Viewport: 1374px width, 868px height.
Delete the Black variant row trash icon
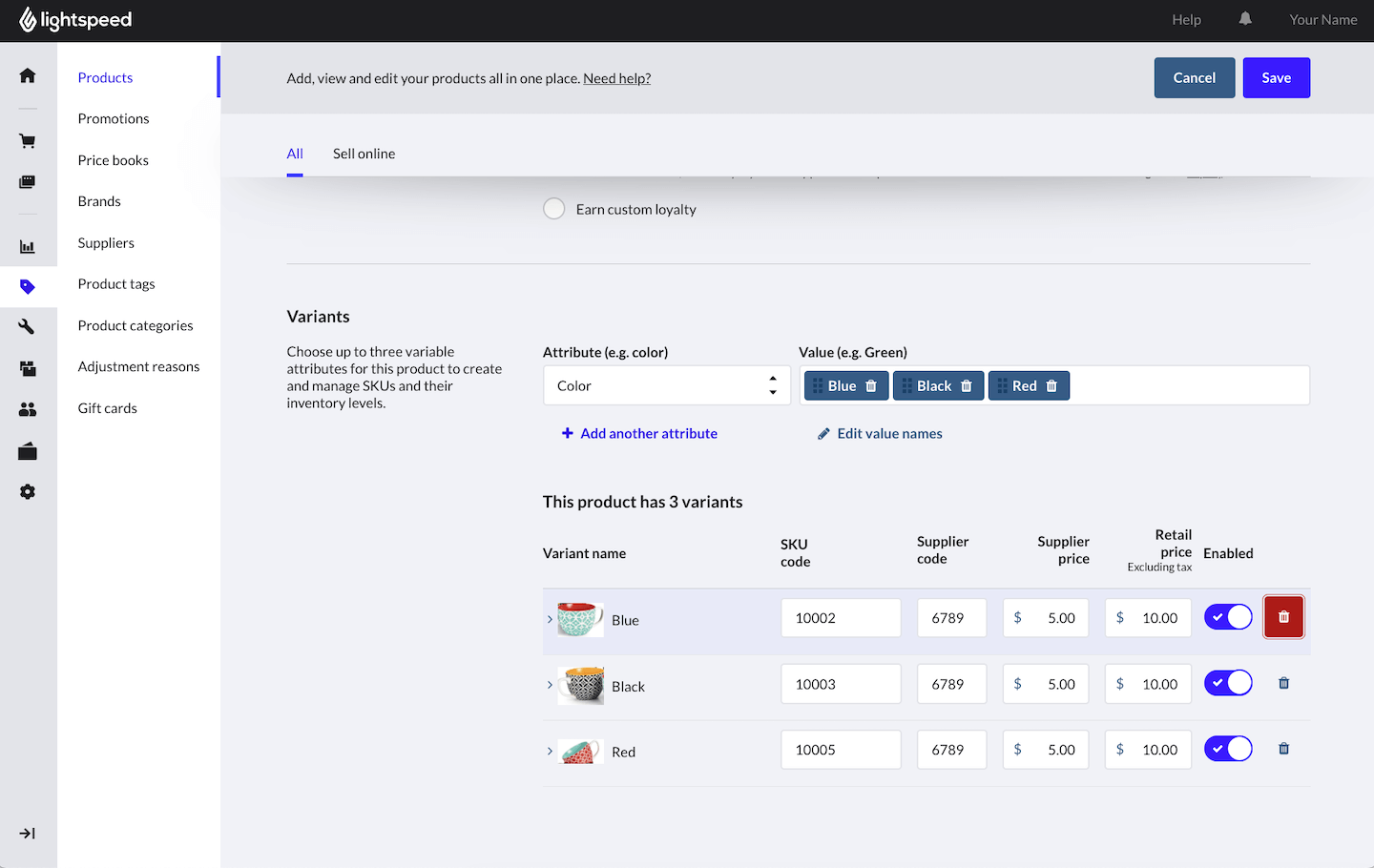point(1283,683)
